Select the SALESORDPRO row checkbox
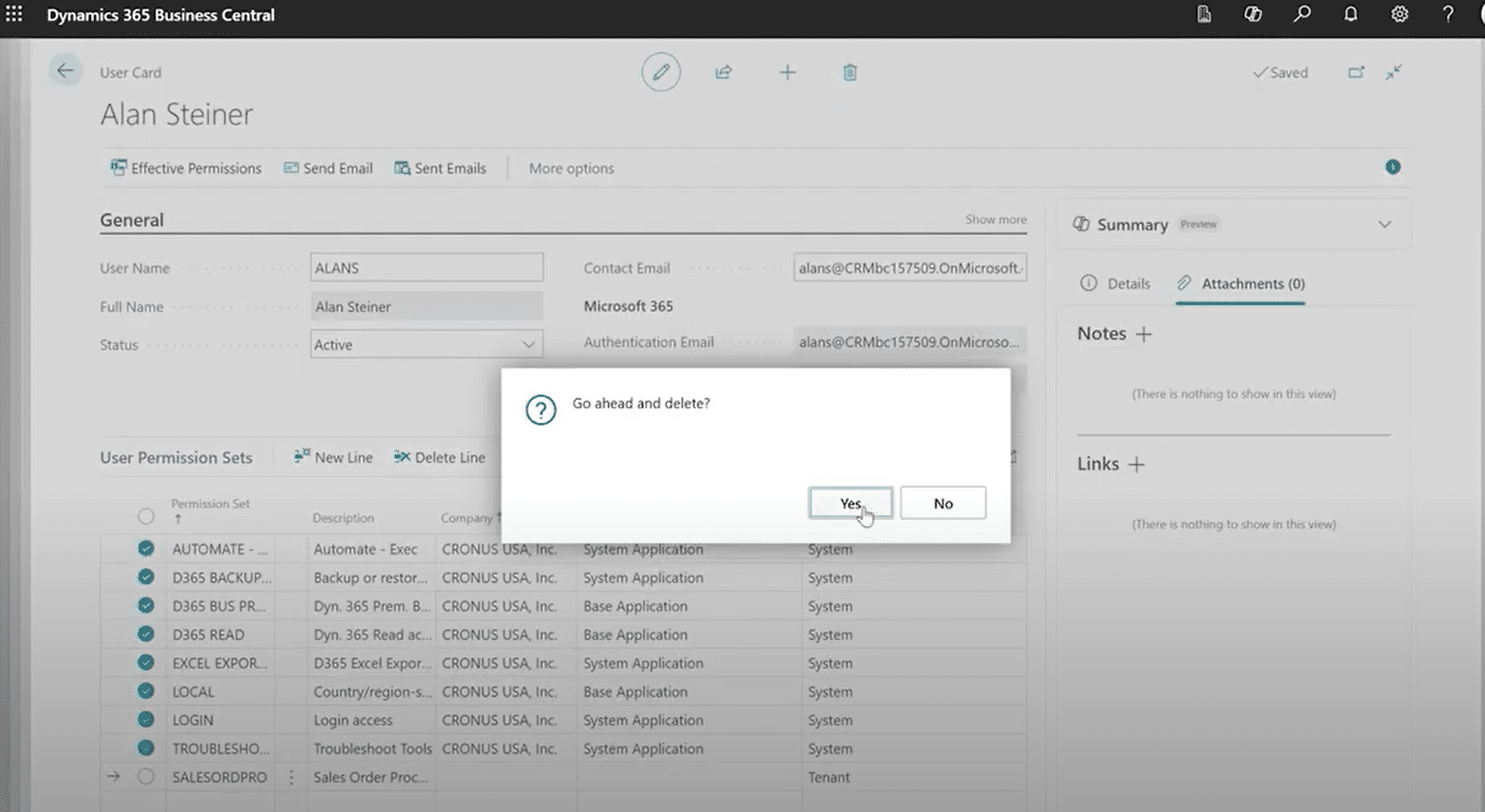Viewport: 1485px width, 812px height. [x=146, y=777]
